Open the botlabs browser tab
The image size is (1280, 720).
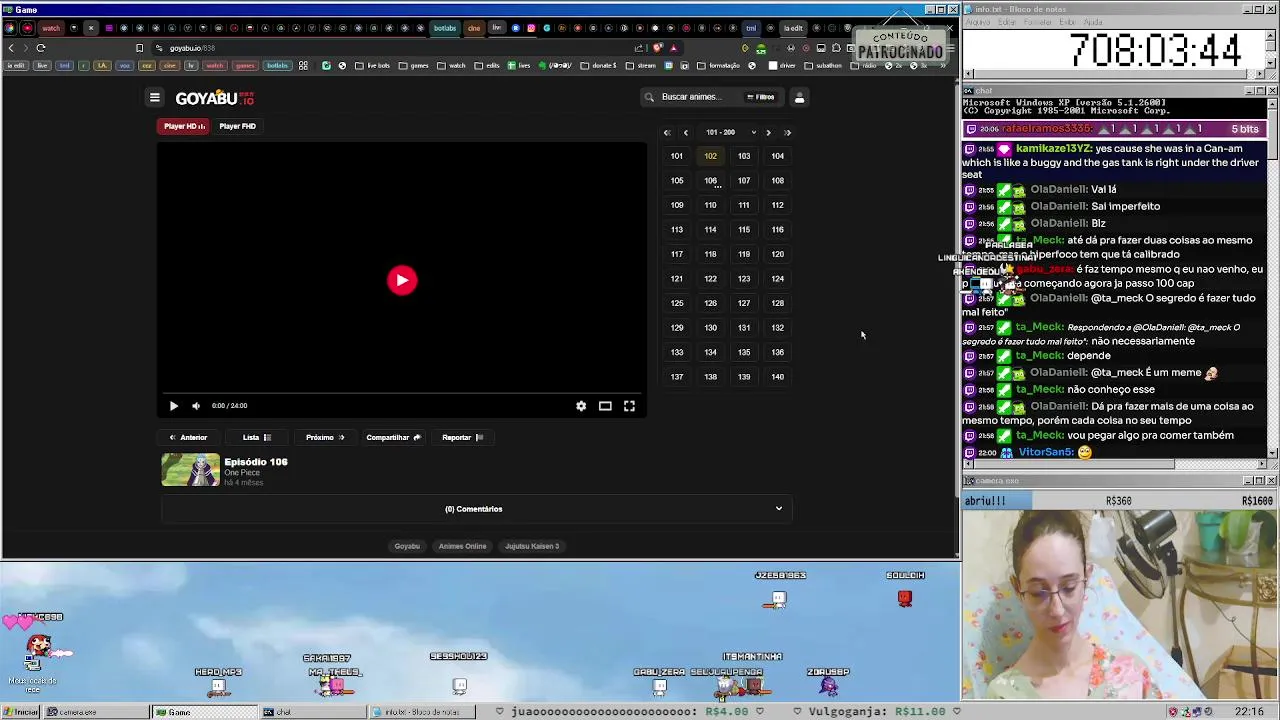click(x=444, y=28)
